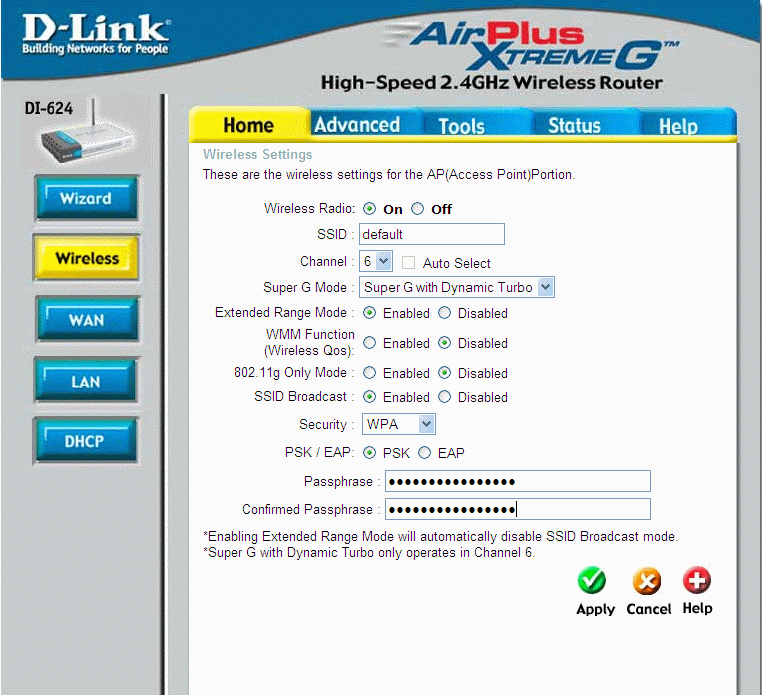Open the Channel dropdown
Image resolution: width=762 pixels, height=695 pixels.
pos(376,261)
